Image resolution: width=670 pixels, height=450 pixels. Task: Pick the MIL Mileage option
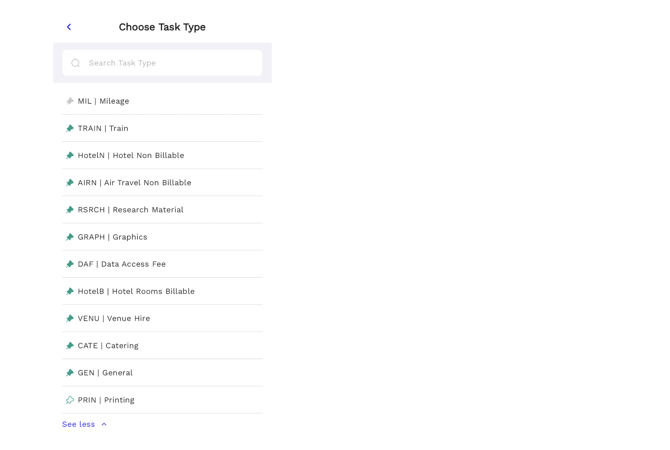tap(103, 101)
